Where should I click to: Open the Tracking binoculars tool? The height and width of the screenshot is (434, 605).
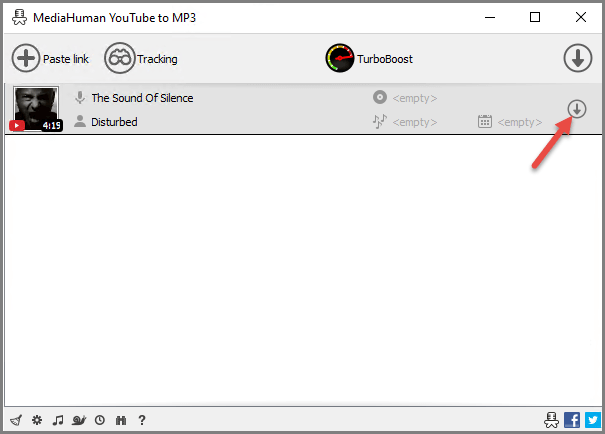120,58
